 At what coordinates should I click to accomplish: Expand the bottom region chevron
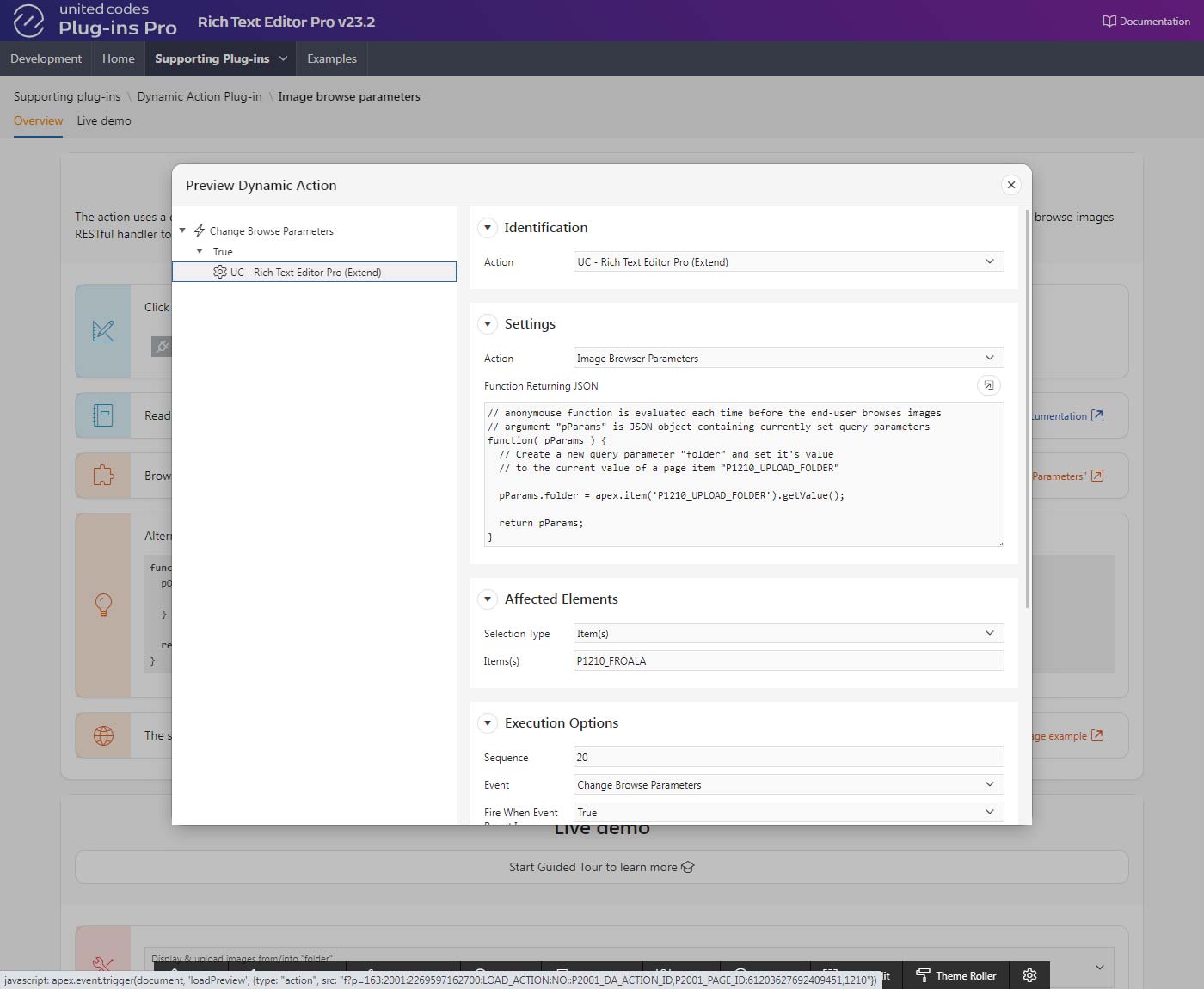tap(1099, 967)
